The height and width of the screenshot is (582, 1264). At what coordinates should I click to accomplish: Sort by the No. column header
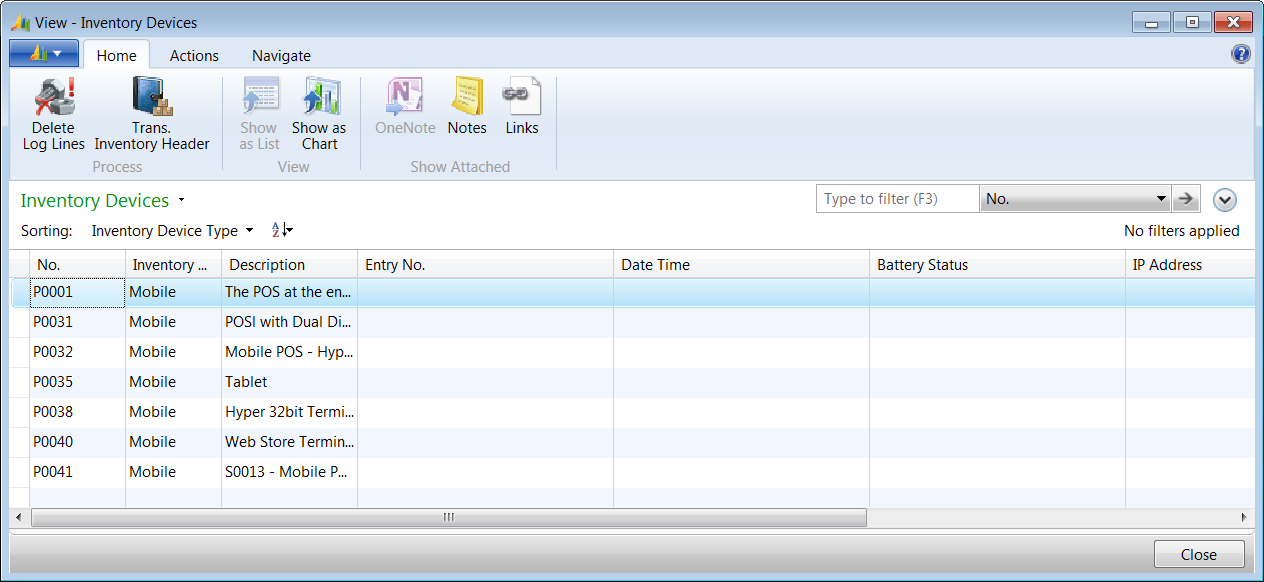pos(77,265)
